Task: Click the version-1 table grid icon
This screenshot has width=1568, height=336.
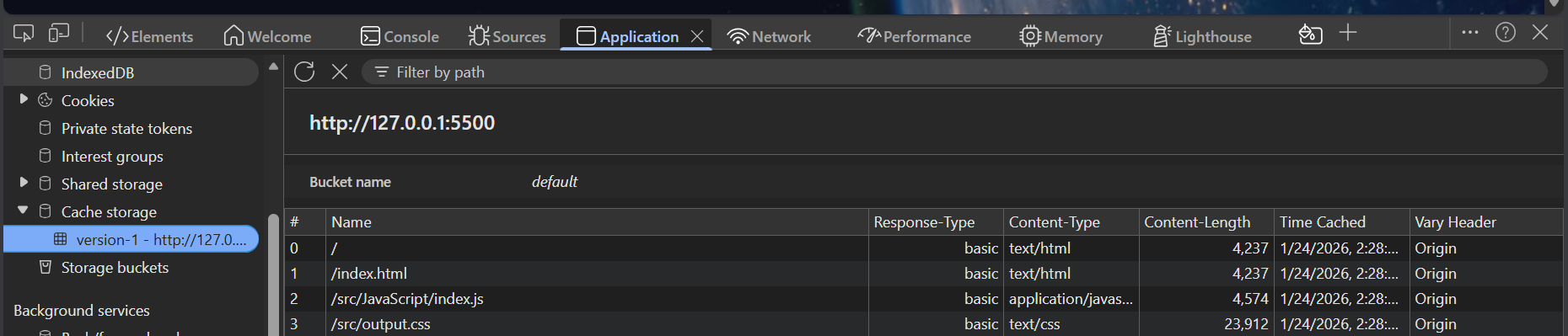Action: pos(60,239)
